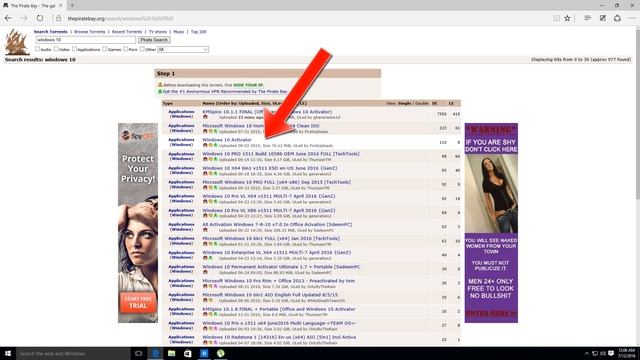This screenshot has height=360, width=640.
Task: Open Windows 10 Pro VL X86 v1511 MULTI-7 link
Action: click(269, 211)
